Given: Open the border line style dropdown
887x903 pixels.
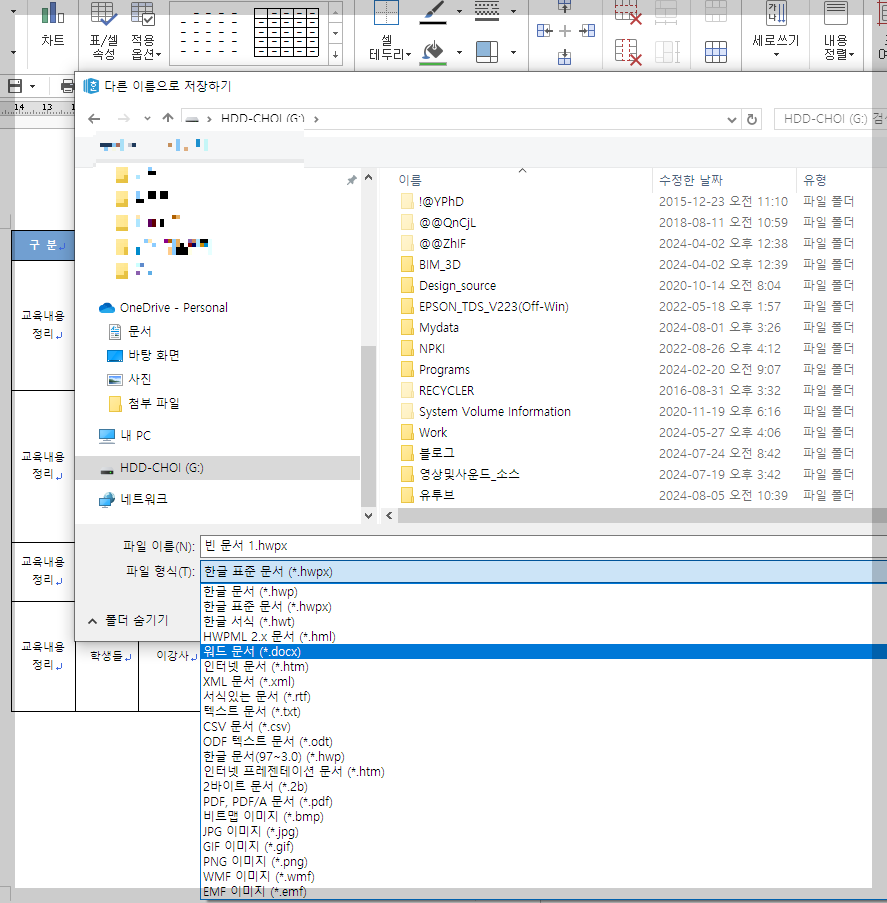Looking at the screenshot, I should (513, 10).
